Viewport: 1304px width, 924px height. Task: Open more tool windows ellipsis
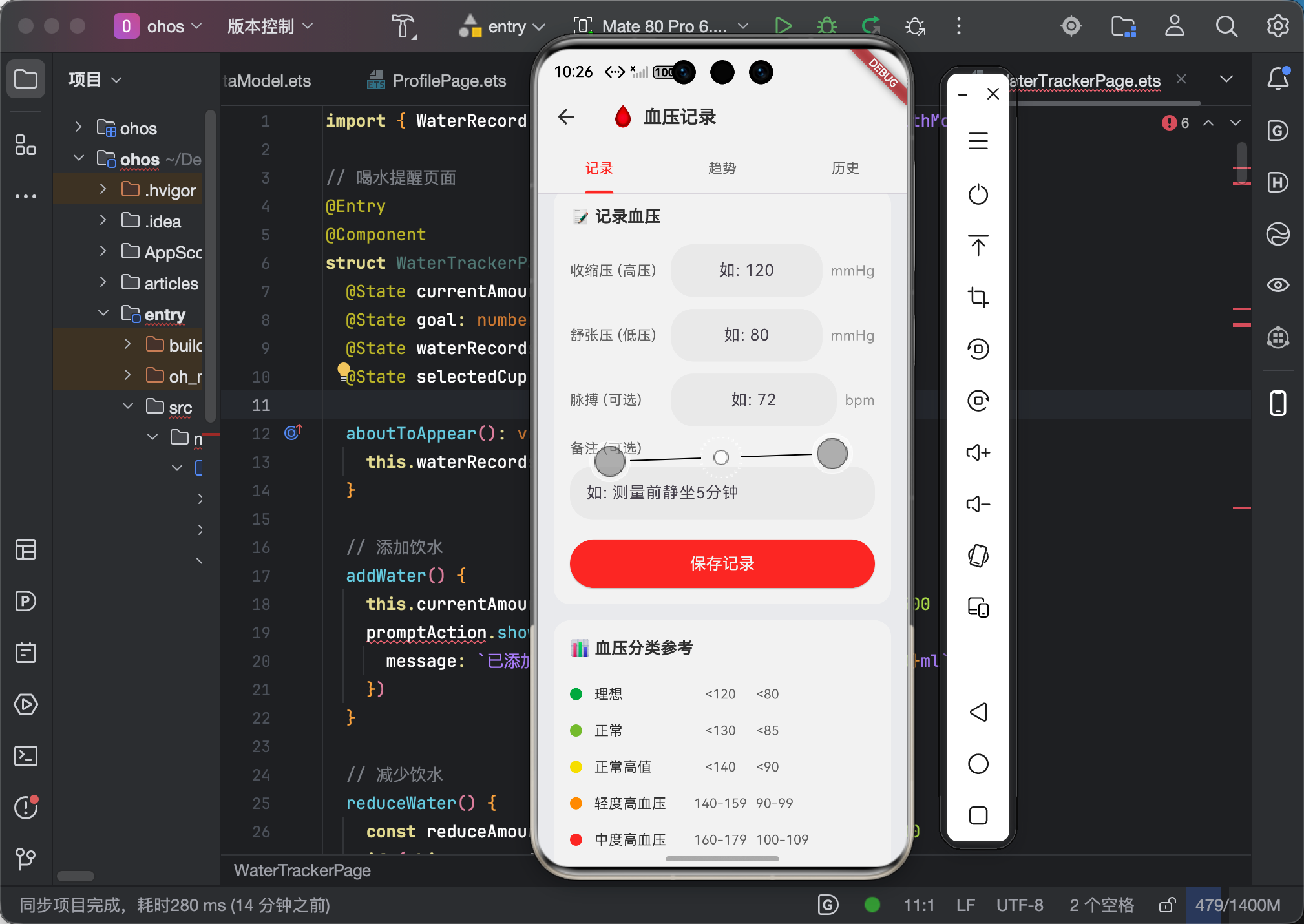26,196
